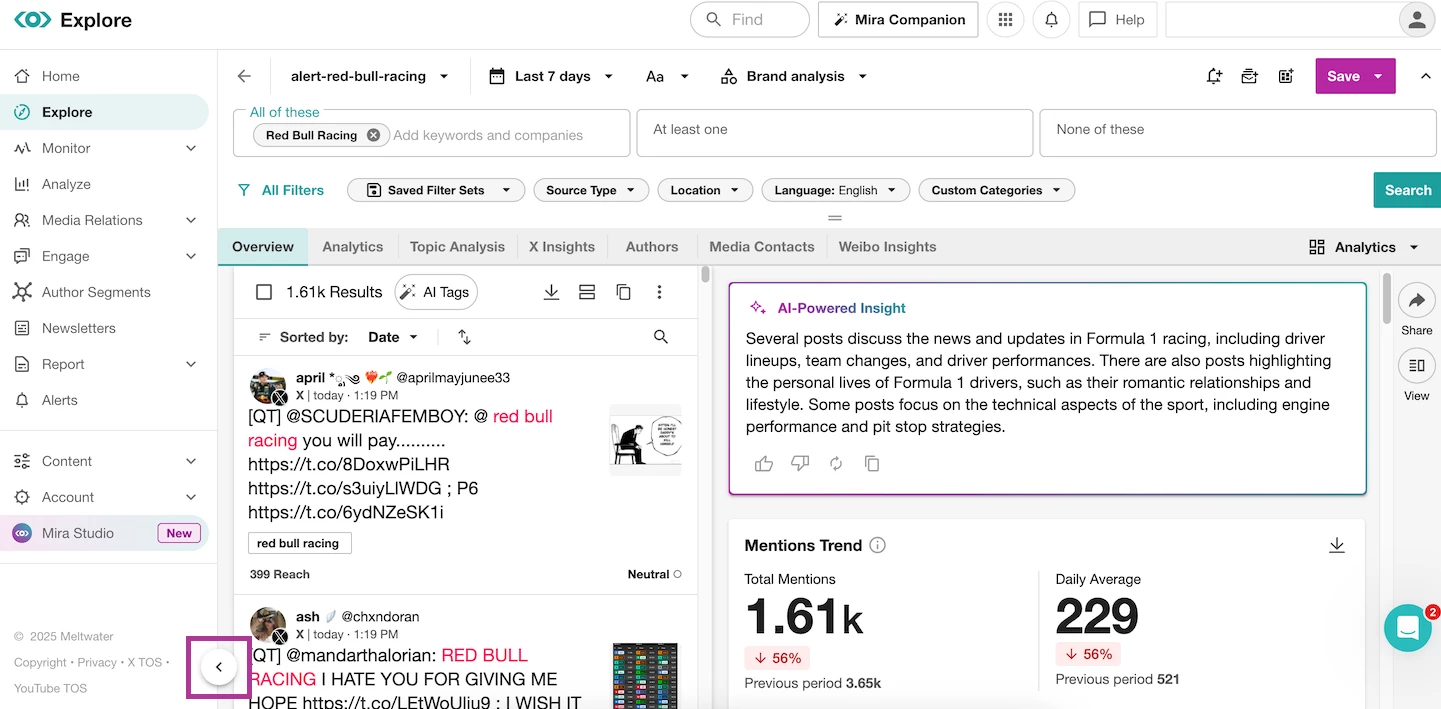Image resolution: width=1441 pixels, height=709 pixels.
Task: Switch results list layout view
Action: pos(587,292)
